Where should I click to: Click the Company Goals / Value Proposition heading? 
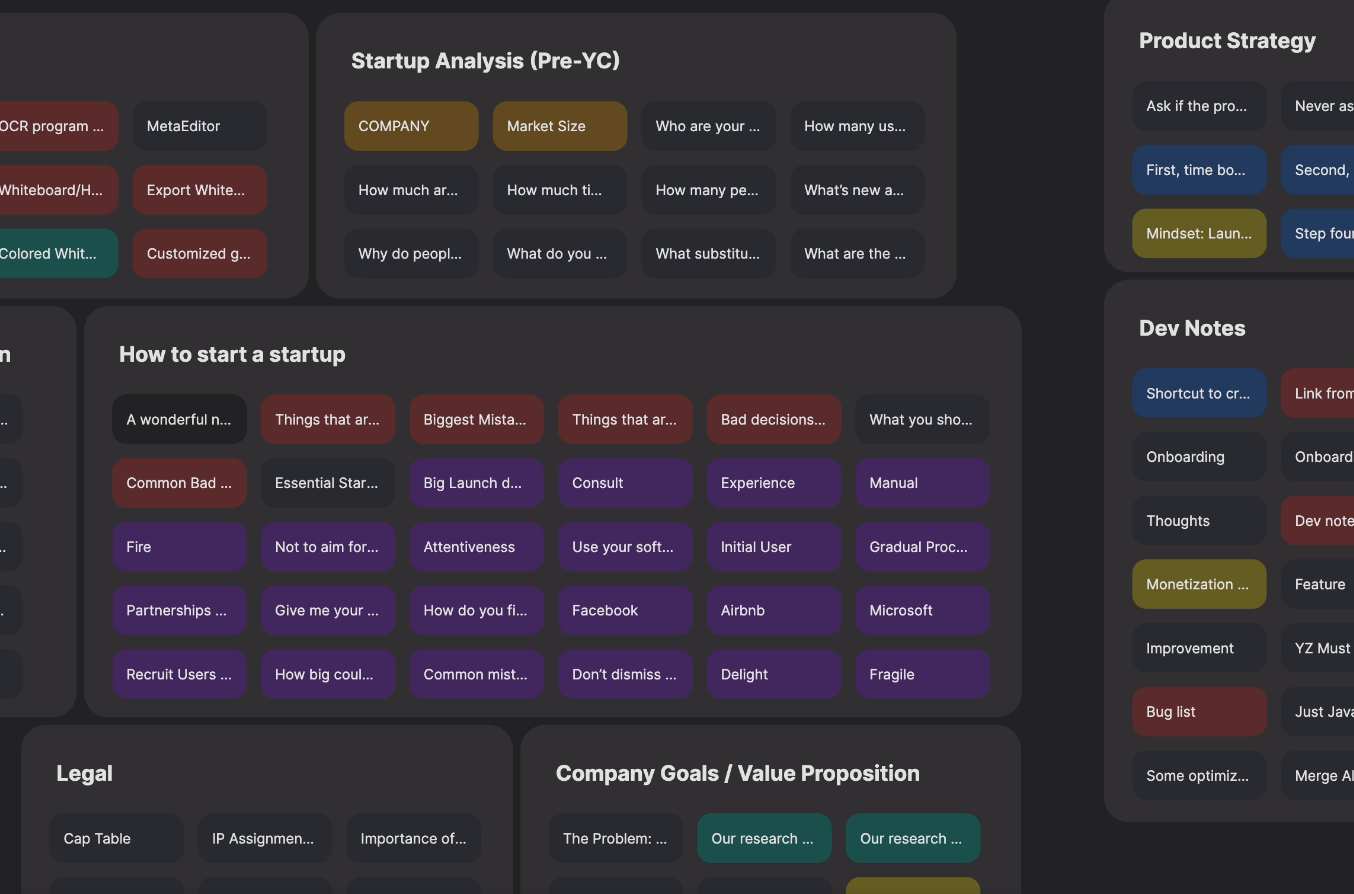tap(737, 774)
